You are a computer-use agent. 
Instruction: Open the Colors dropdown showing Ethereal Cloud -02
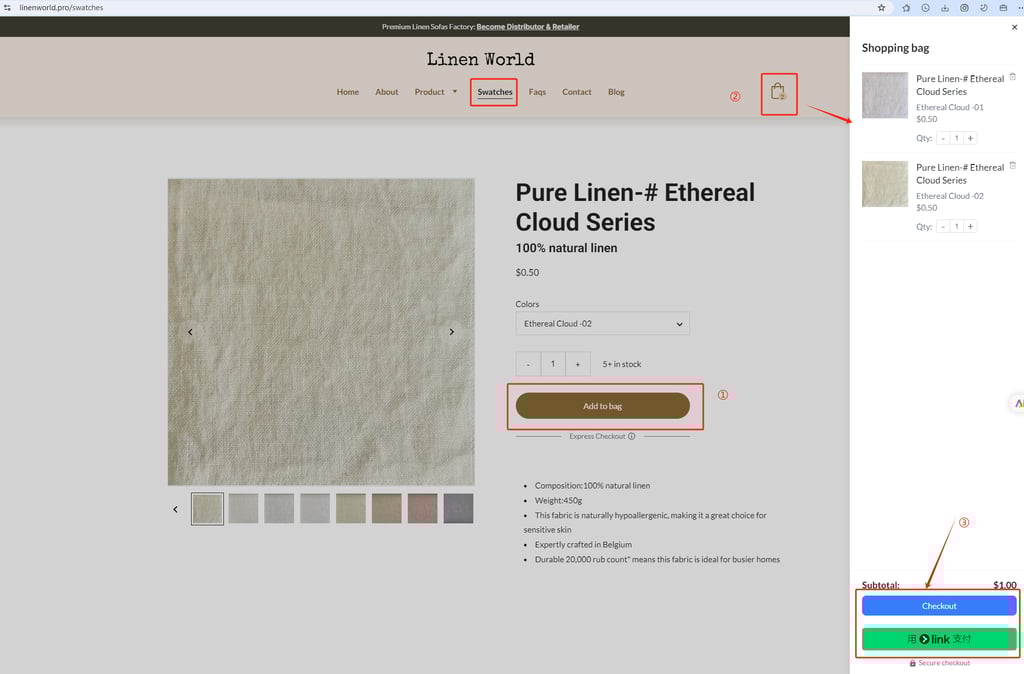[602, 324]
